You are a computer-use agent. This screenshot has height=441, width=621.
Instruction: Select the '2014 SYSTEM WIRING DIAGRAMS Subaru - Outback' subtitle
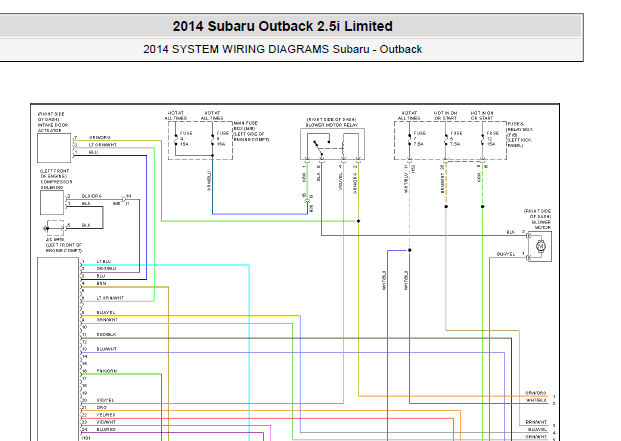pyautogui.click(x=282, y=49)
